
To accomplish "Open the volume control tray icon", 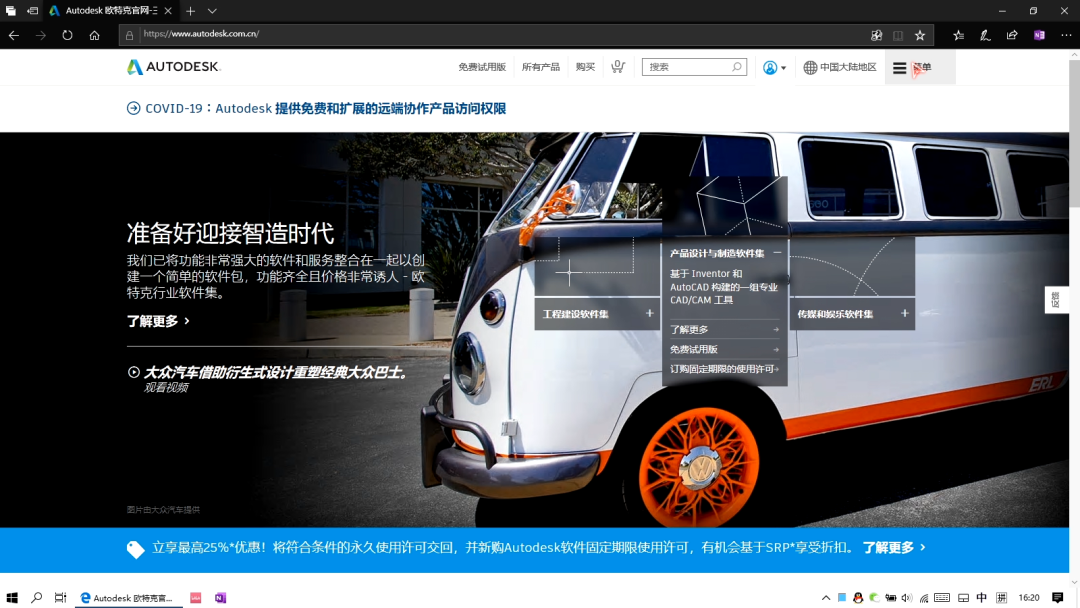I will click(907, 598).
